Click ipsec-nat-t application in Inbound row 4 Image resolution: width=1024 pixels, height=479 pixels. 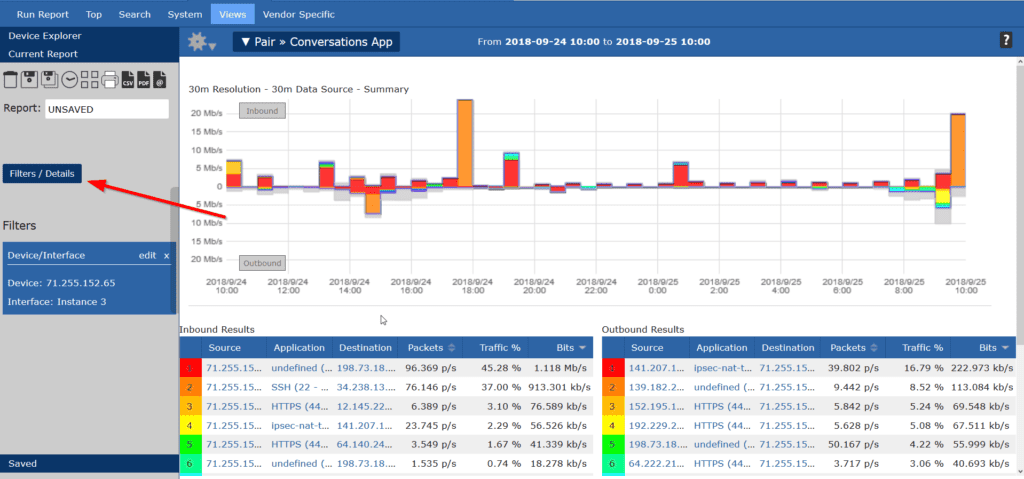(x=301, y=425)
